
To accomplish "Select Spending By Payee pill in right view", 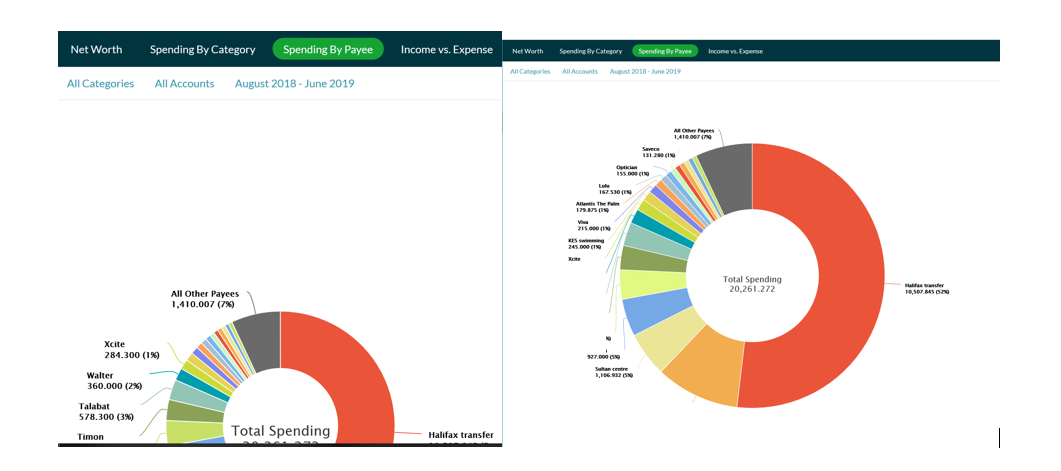I will pos(665,51).
